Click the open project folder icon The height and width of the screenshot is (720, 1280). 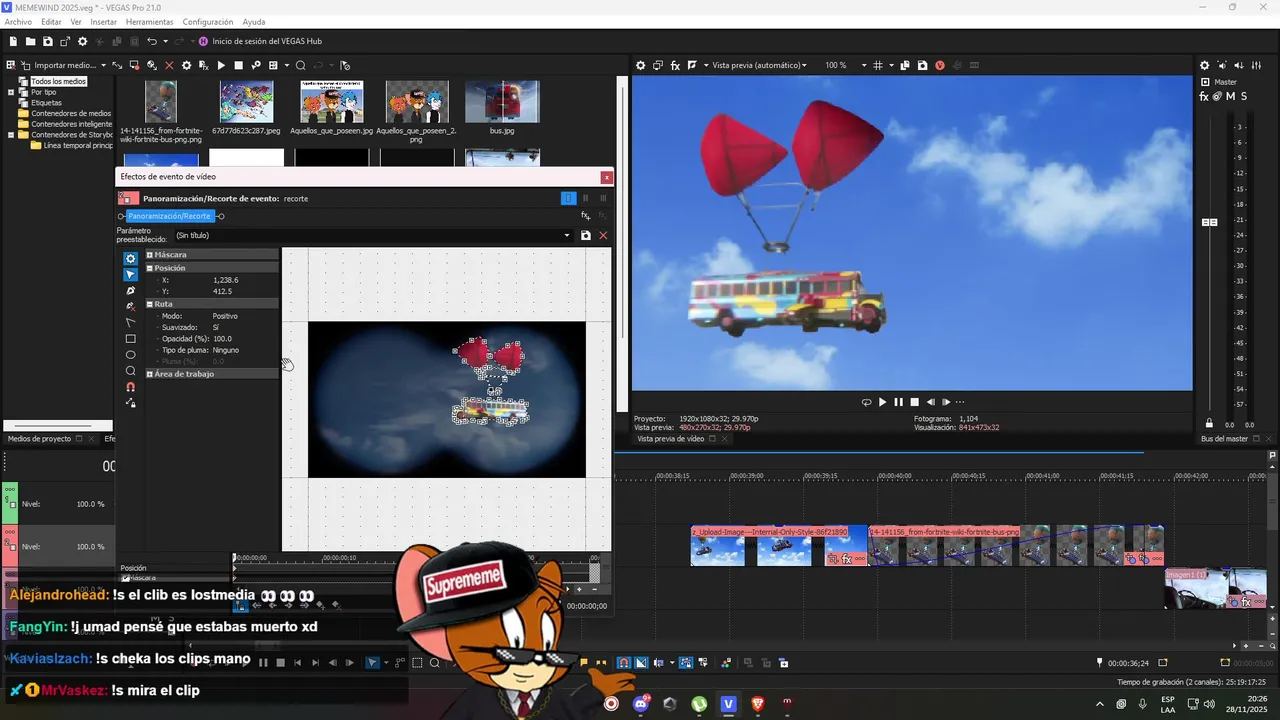pos(31,41)
